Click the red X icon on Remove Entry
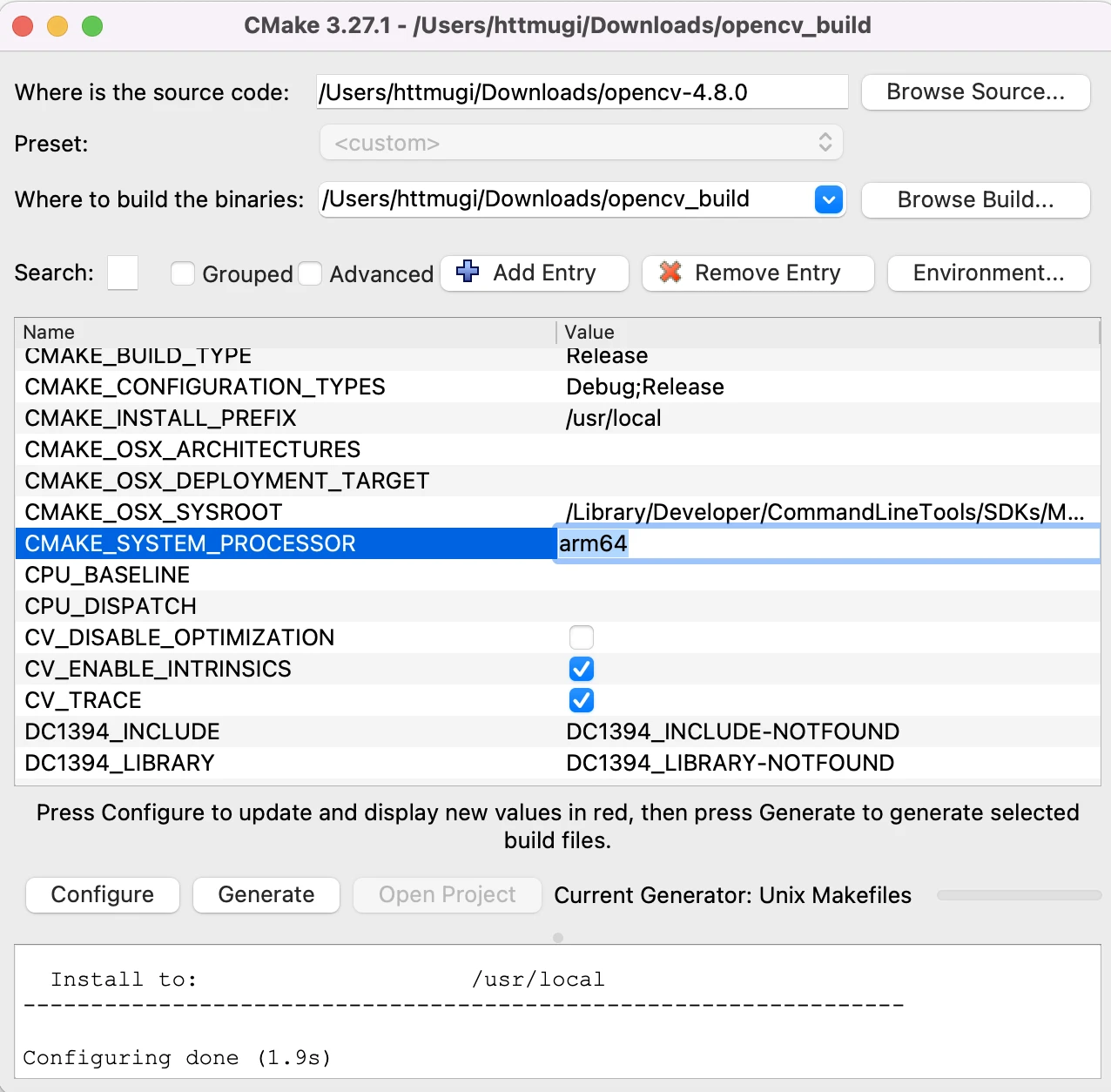Viewport: 1111px width, 1092px height. 670,272
